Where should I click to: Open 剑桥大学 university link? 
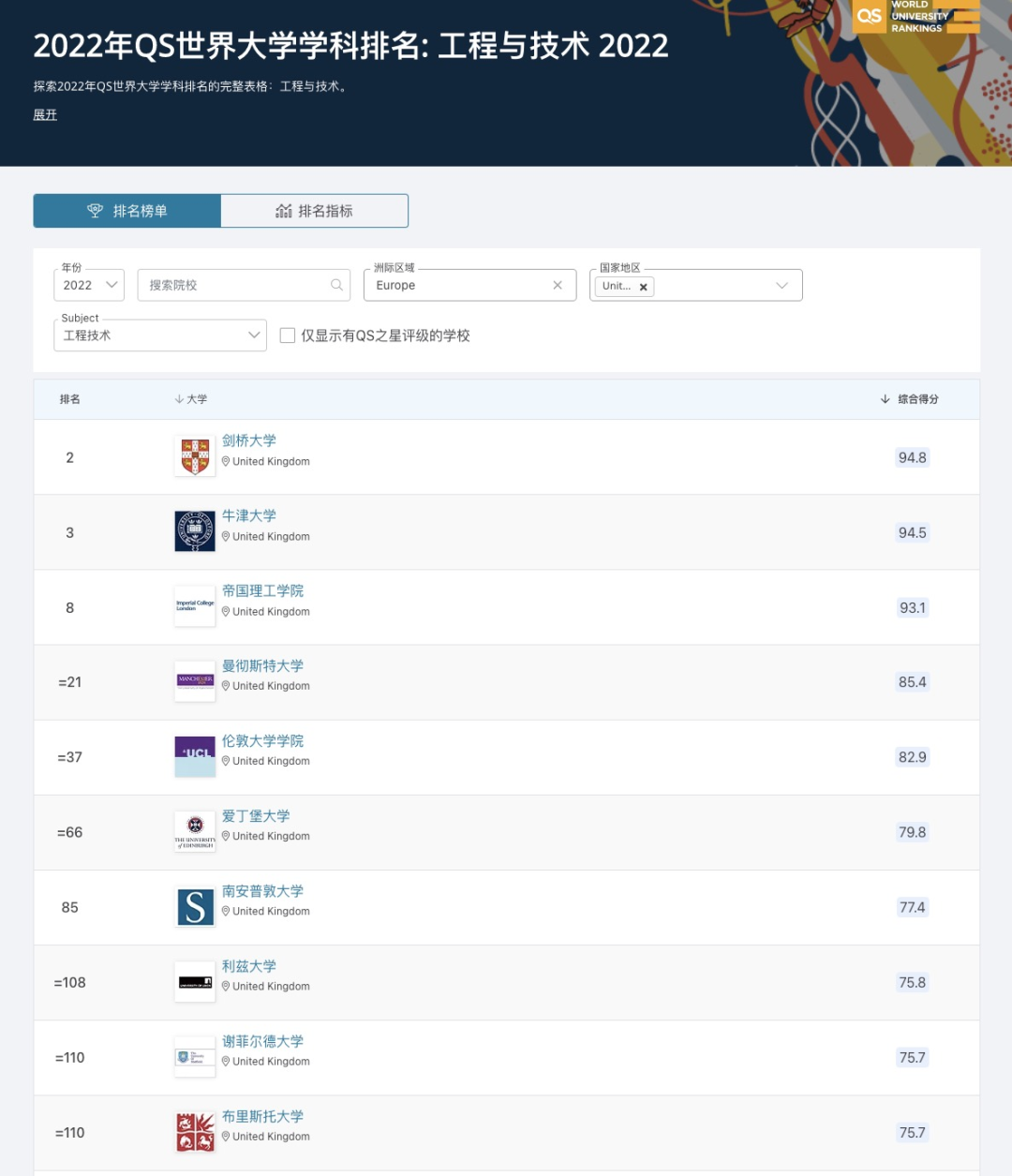click(x=249, y=440)
